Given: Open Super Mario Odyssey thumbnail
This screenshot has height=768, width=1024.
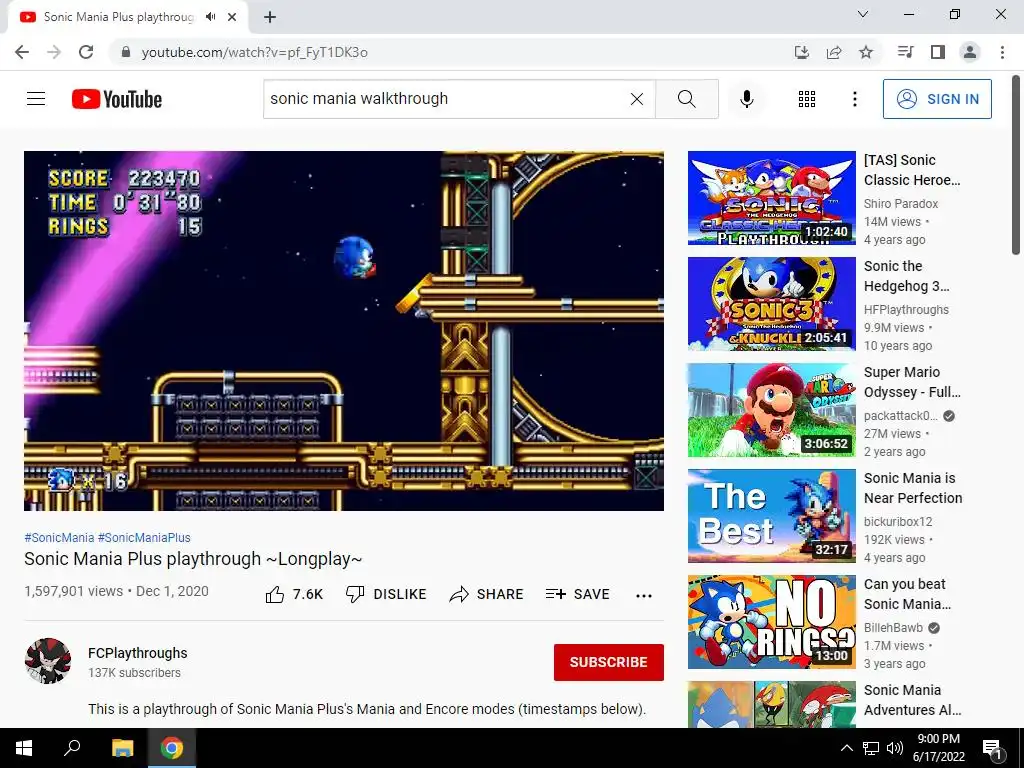Looking at the screenshot, I should pyautogui.click(x=771, y=410).
